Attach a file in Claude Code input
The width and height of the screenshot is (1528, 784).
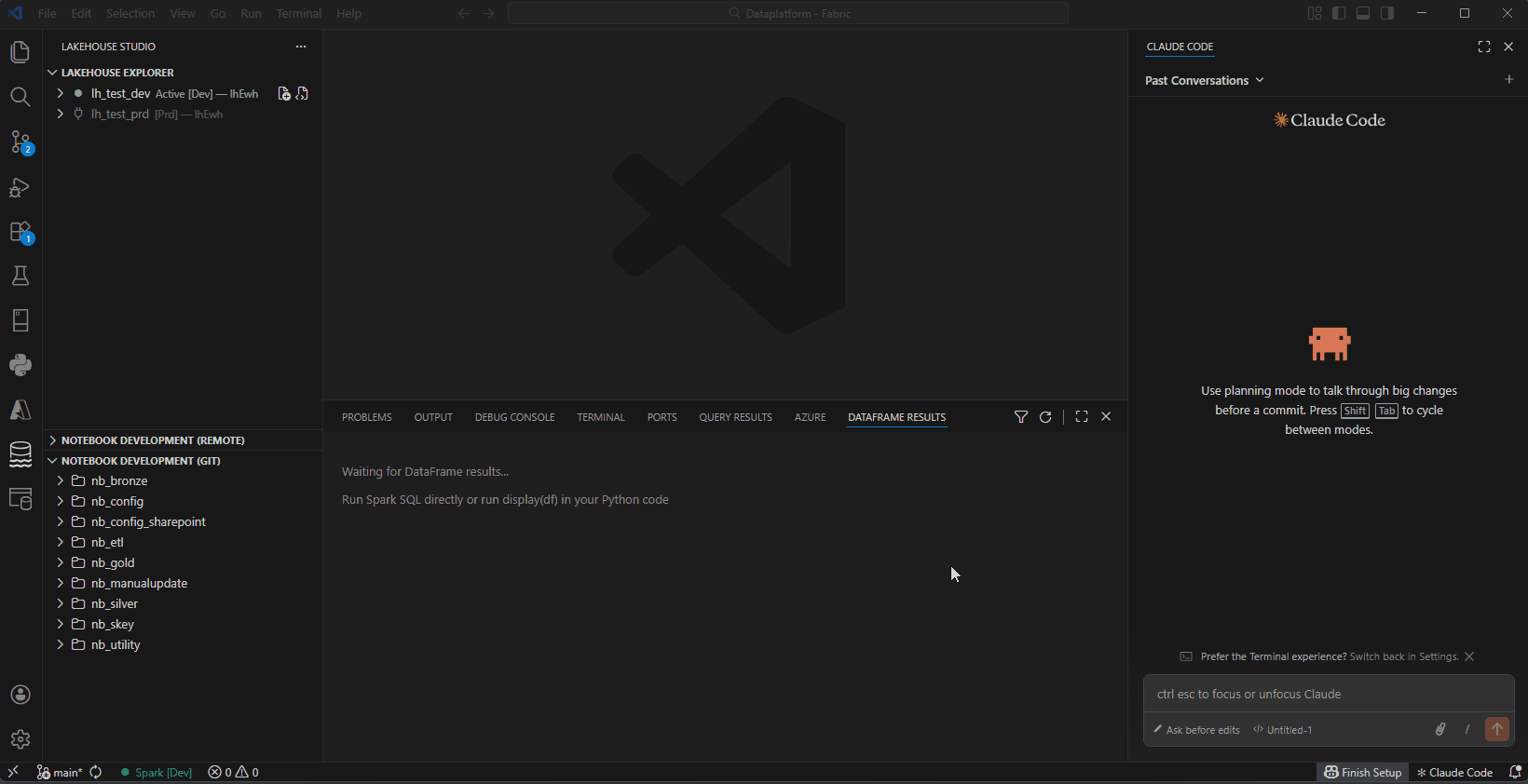click(x=1440, y=729)
